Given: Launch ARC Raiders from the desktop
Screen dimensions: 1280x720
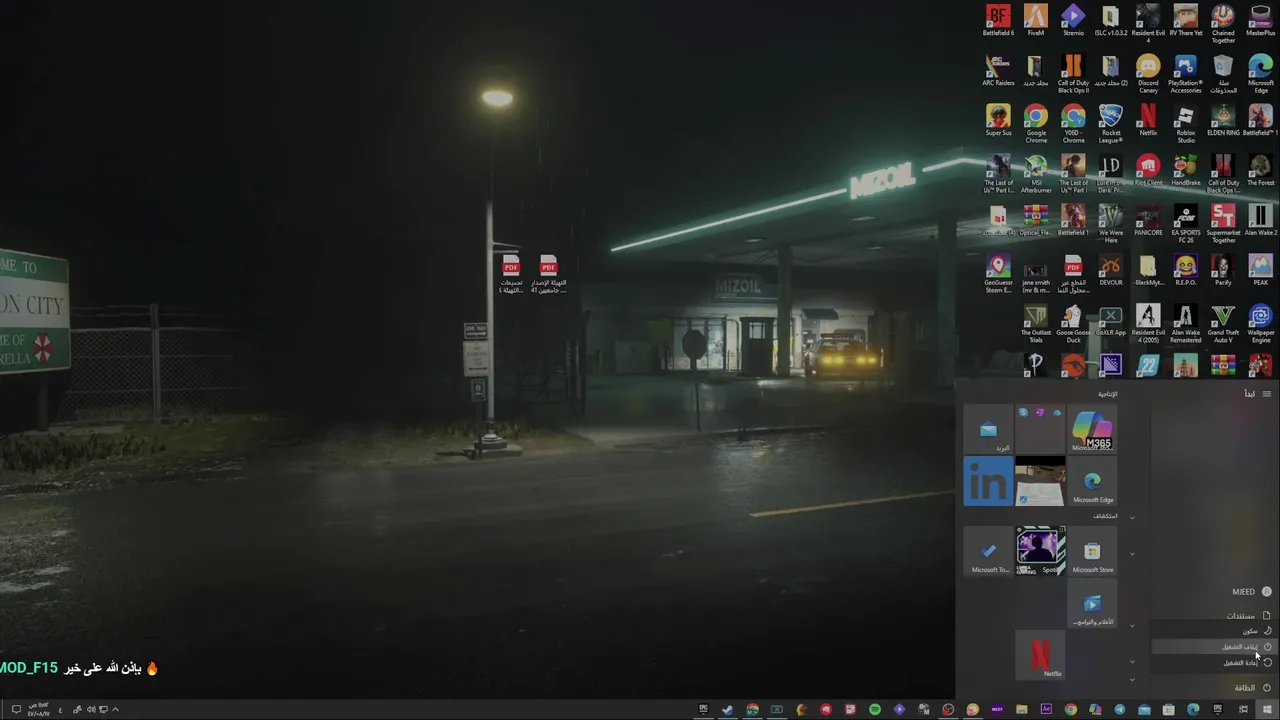Looking at the screenshot, I should click(998, 70).
